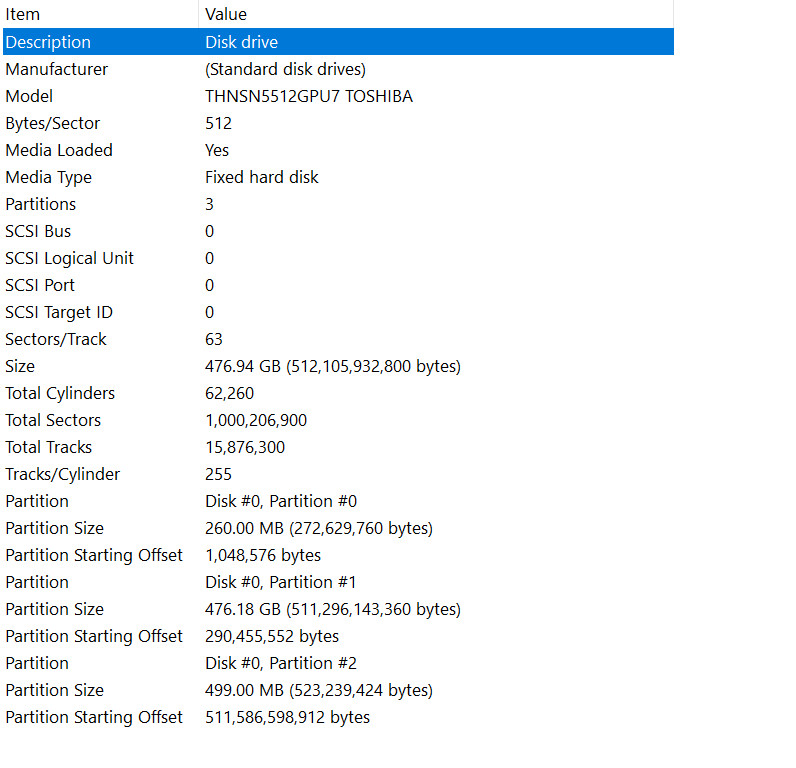The height and width of the screenshot is (768, 796).
Task: Select the Total Cylinders row
Action: 338,393
